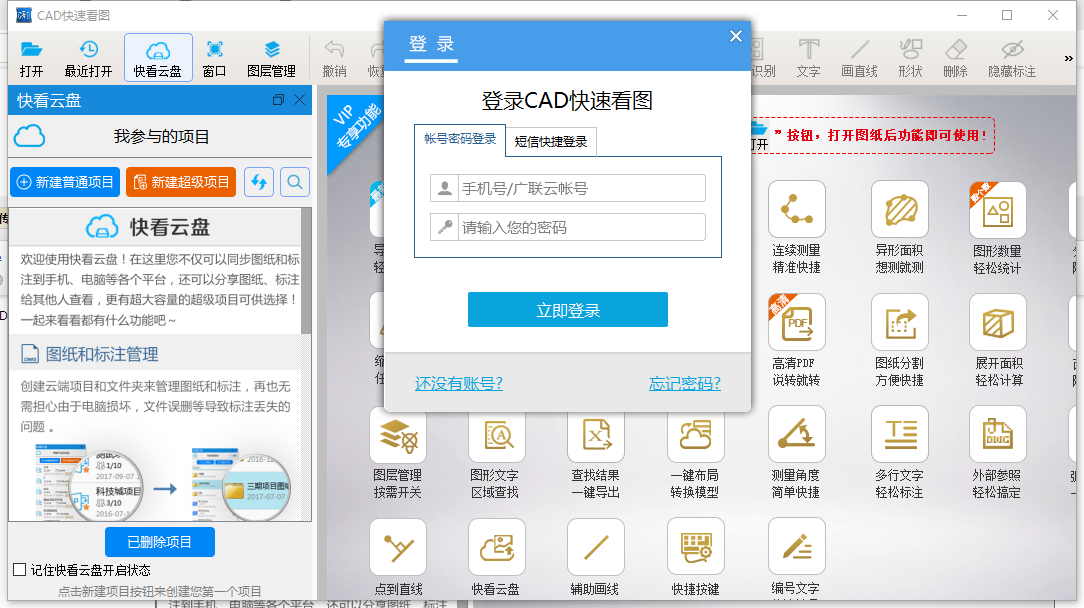Expand the toolbar overflow chevron
Image resolution: width=1084 pixels, height=608 pixels.
coord(1069,58)
